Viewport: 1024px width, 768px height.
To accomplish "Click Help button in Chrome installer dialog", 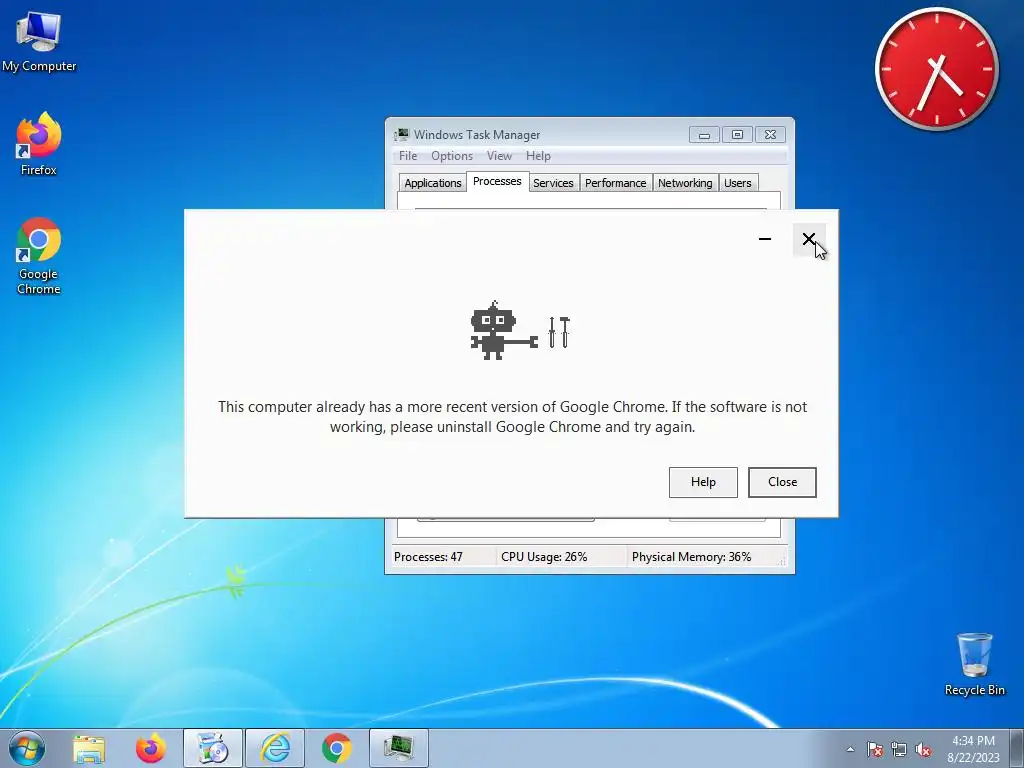I will coord(703,482).
